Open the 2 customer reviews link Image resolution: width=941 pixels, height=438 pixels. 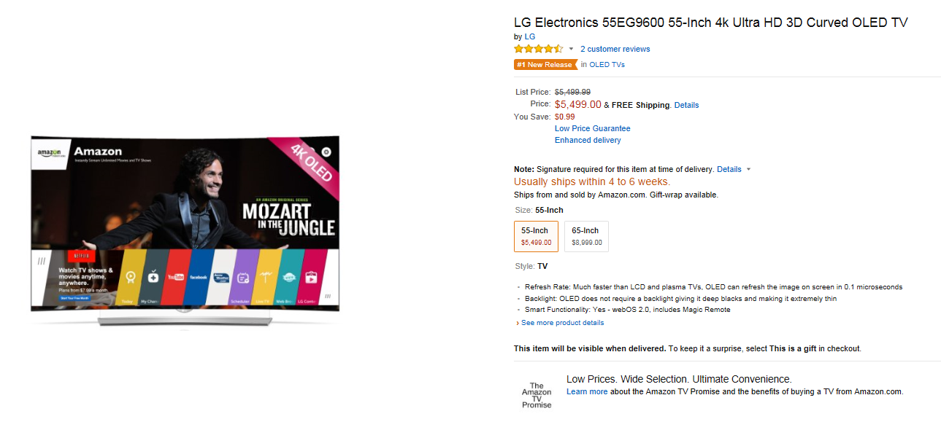(x=615, y=49)
